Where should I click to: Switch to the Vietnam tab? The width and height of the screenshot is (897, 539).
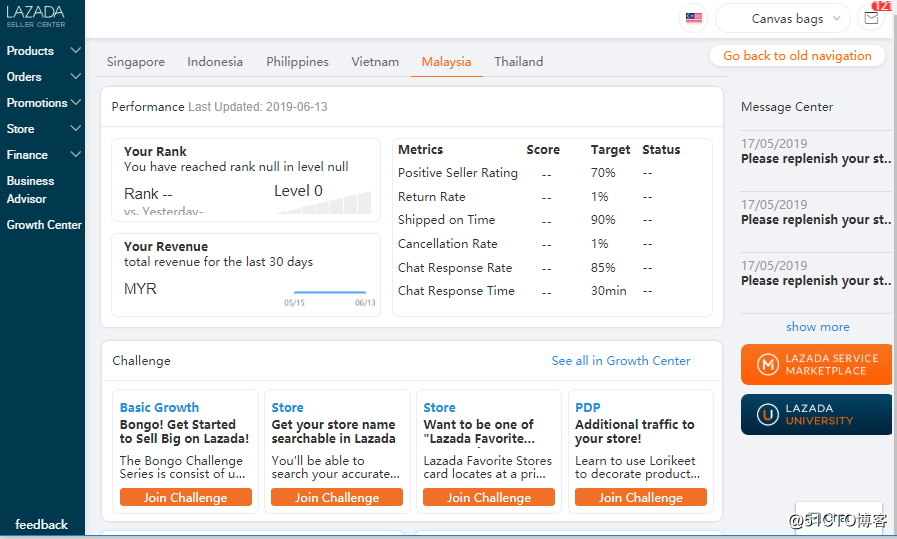375,62
